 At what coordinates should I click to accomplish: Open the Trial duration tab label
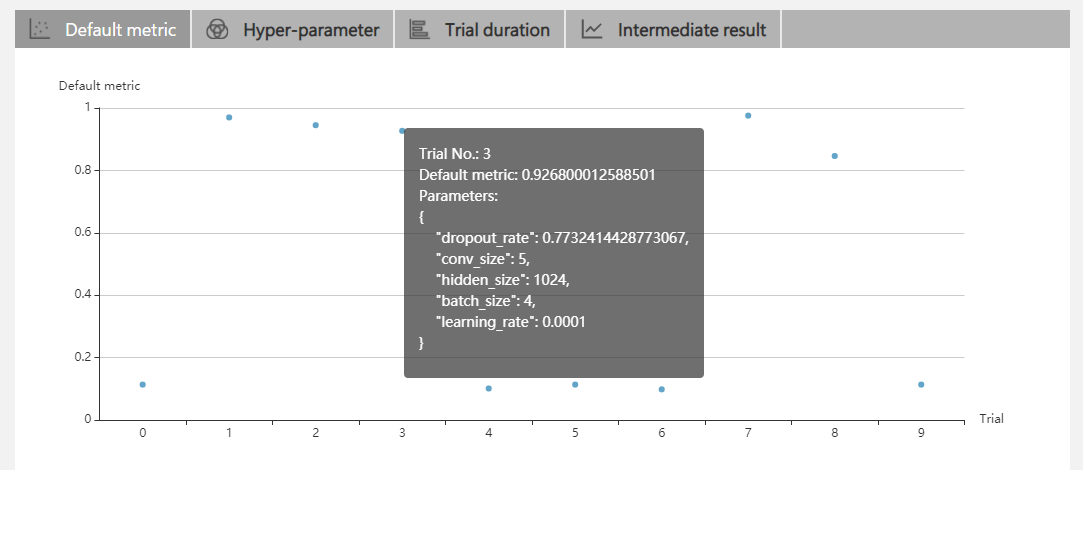click(497, 30)
